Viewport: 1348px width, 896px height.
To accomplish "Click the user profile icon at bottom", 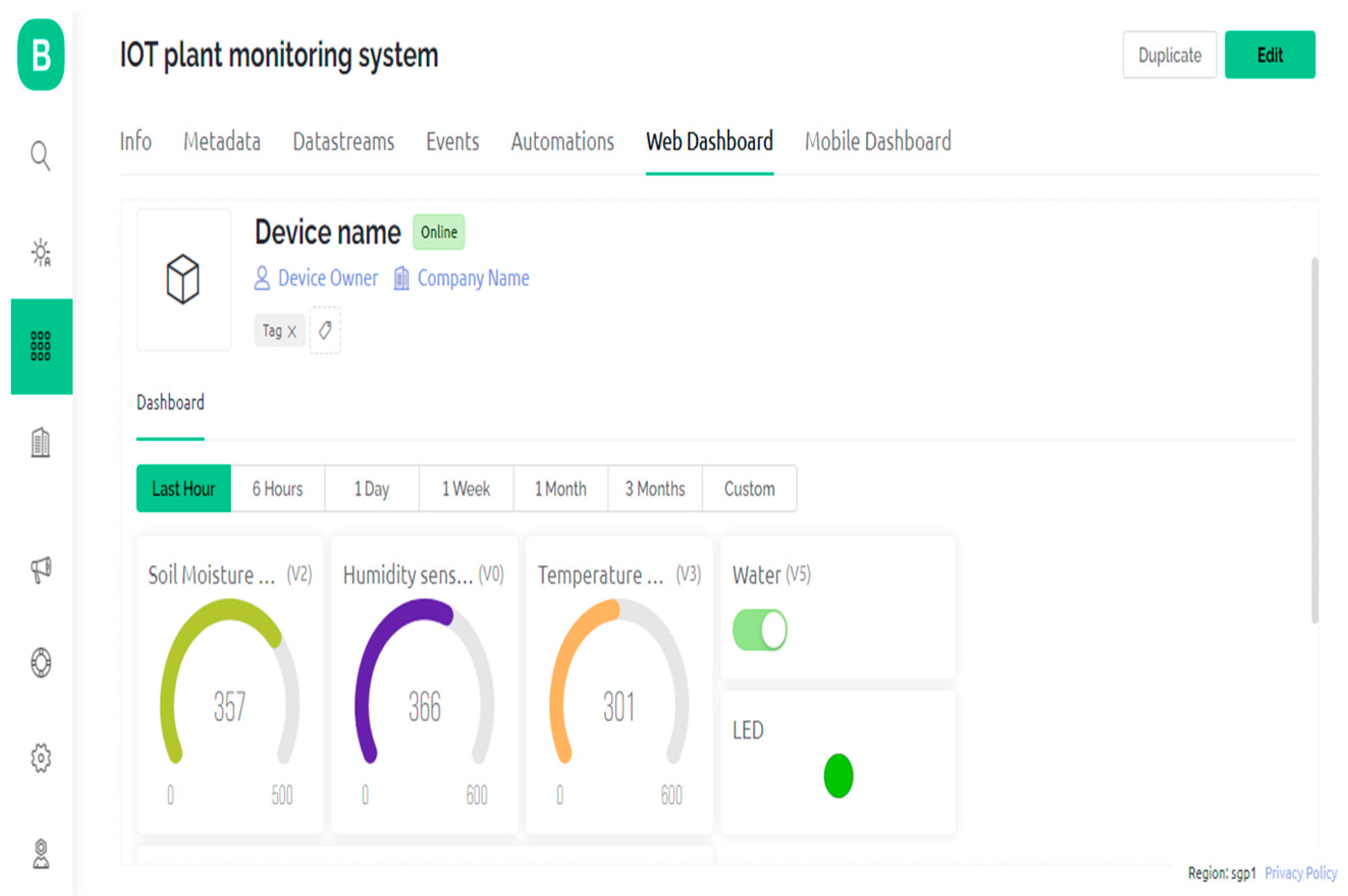I will (x=41, y=854).
